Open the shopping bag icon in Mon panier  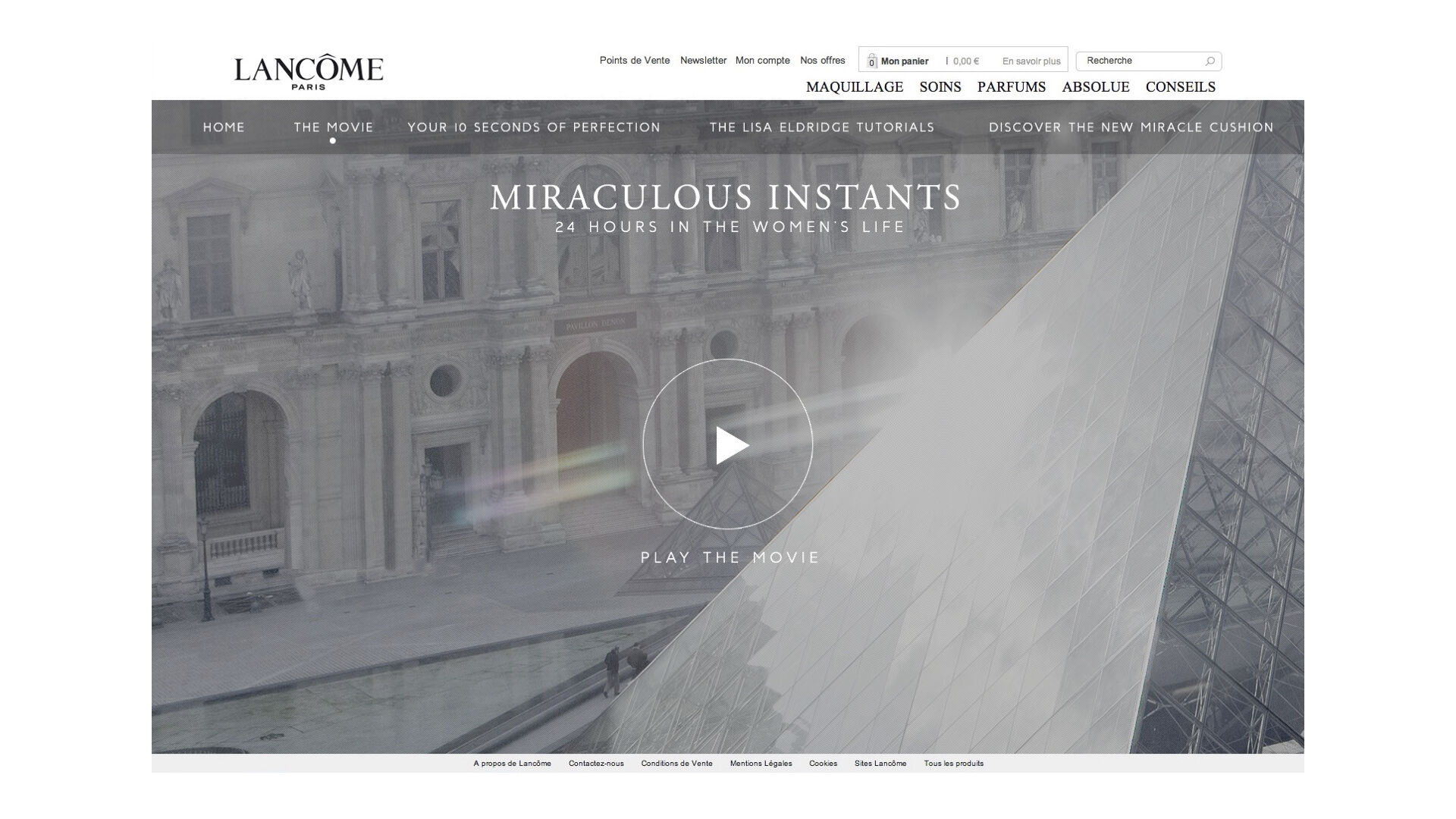coord(872,61)
